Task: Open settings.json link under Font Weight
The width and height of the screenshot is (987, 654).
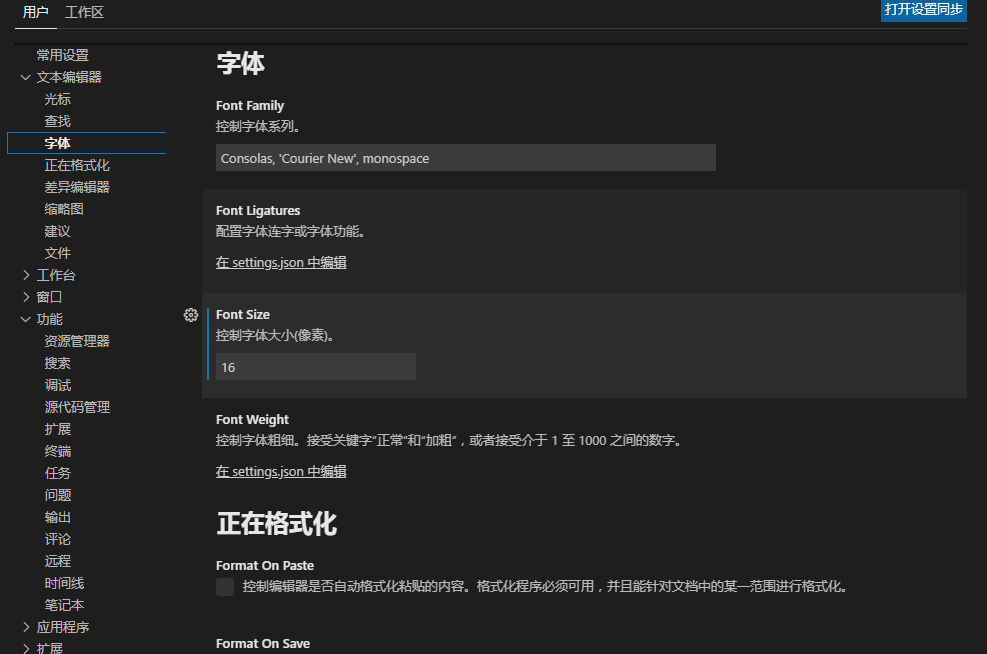Action: (x=281, y=472)
